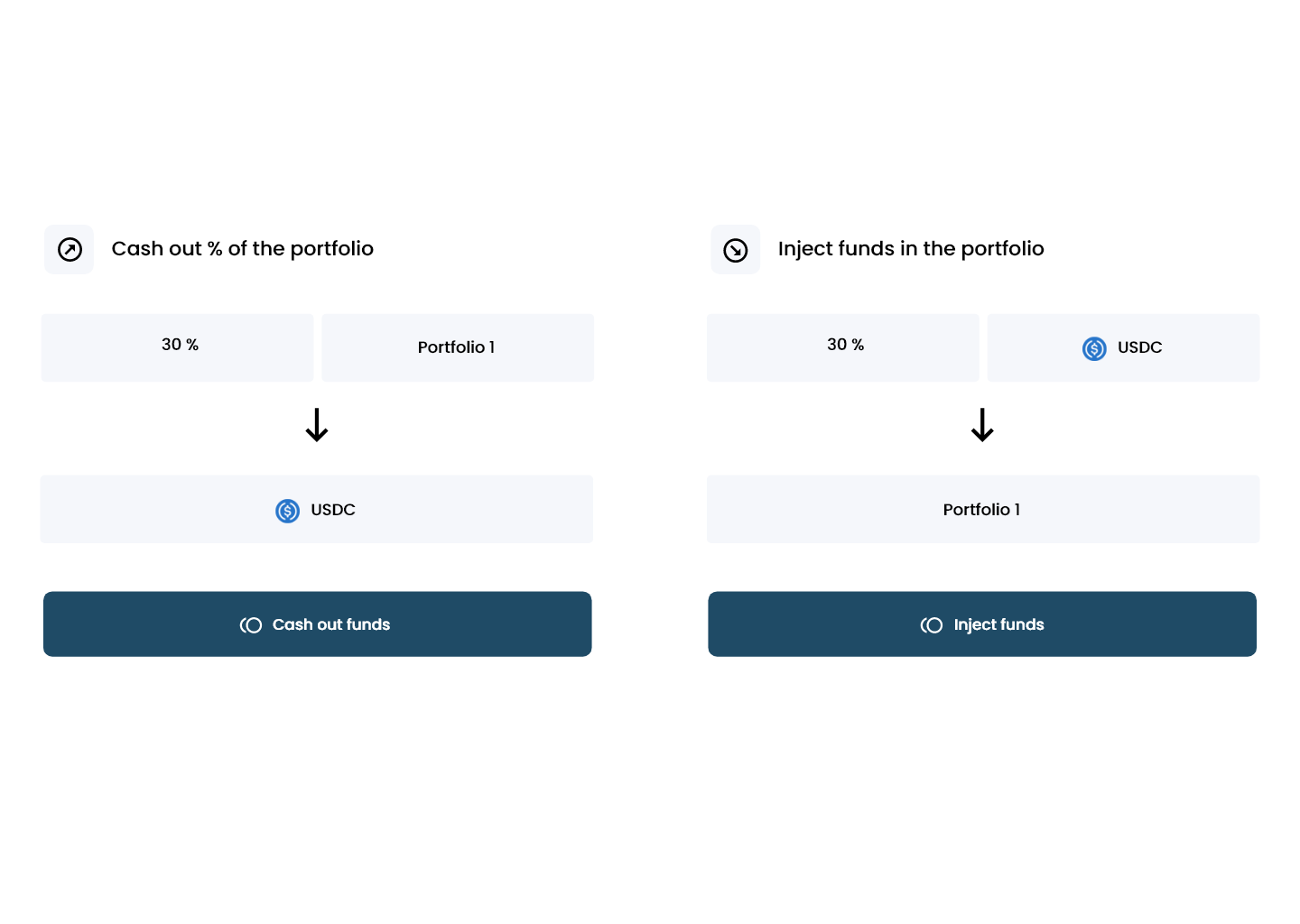The height and width of the screenshot is (924, 1300).
Task: Open the Portfolio 1 selector in the cash out card
Action: point(457,347)
